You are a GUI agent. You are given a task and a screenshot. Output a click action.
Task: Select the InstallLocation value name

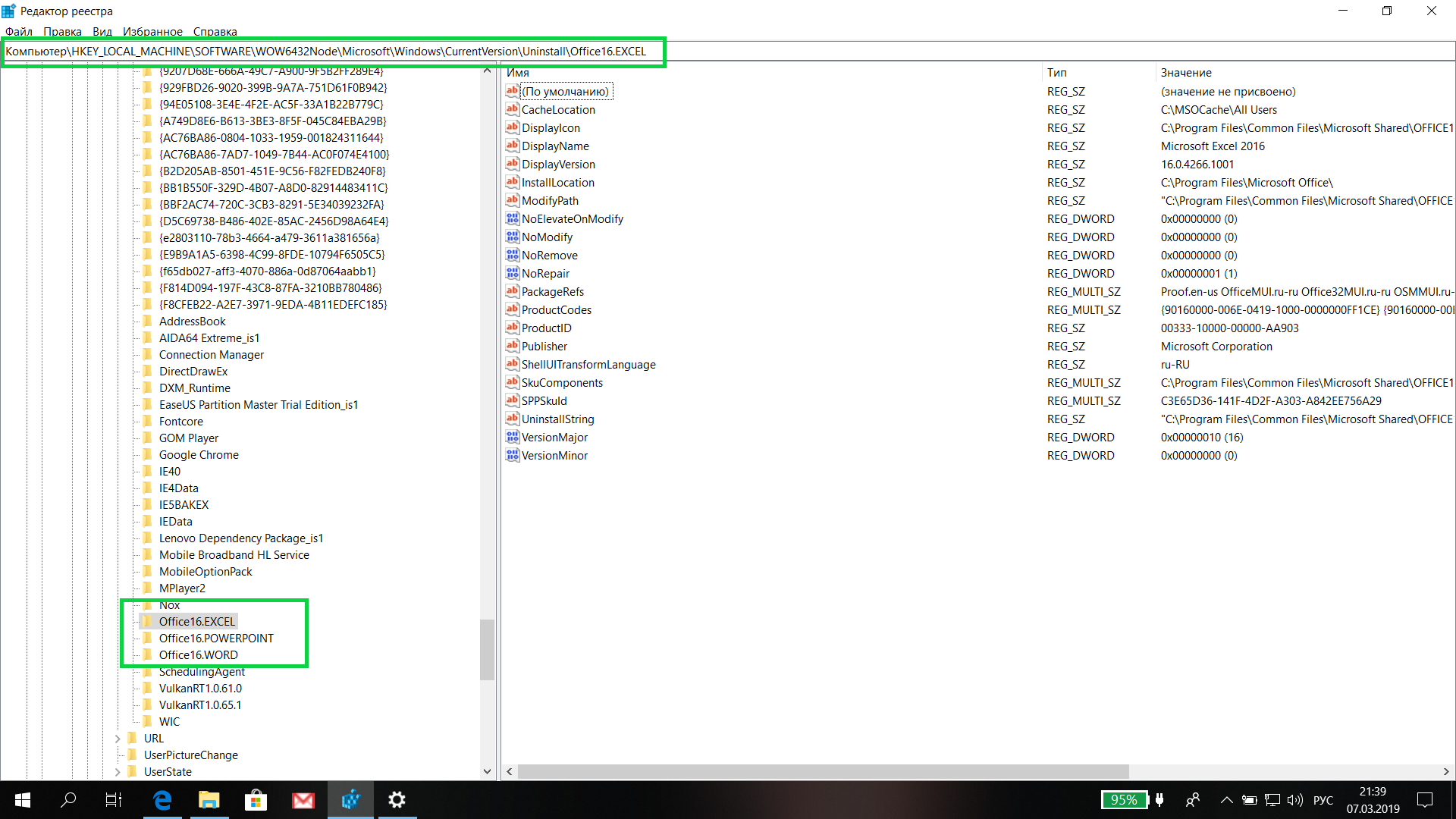pos(558,183)
